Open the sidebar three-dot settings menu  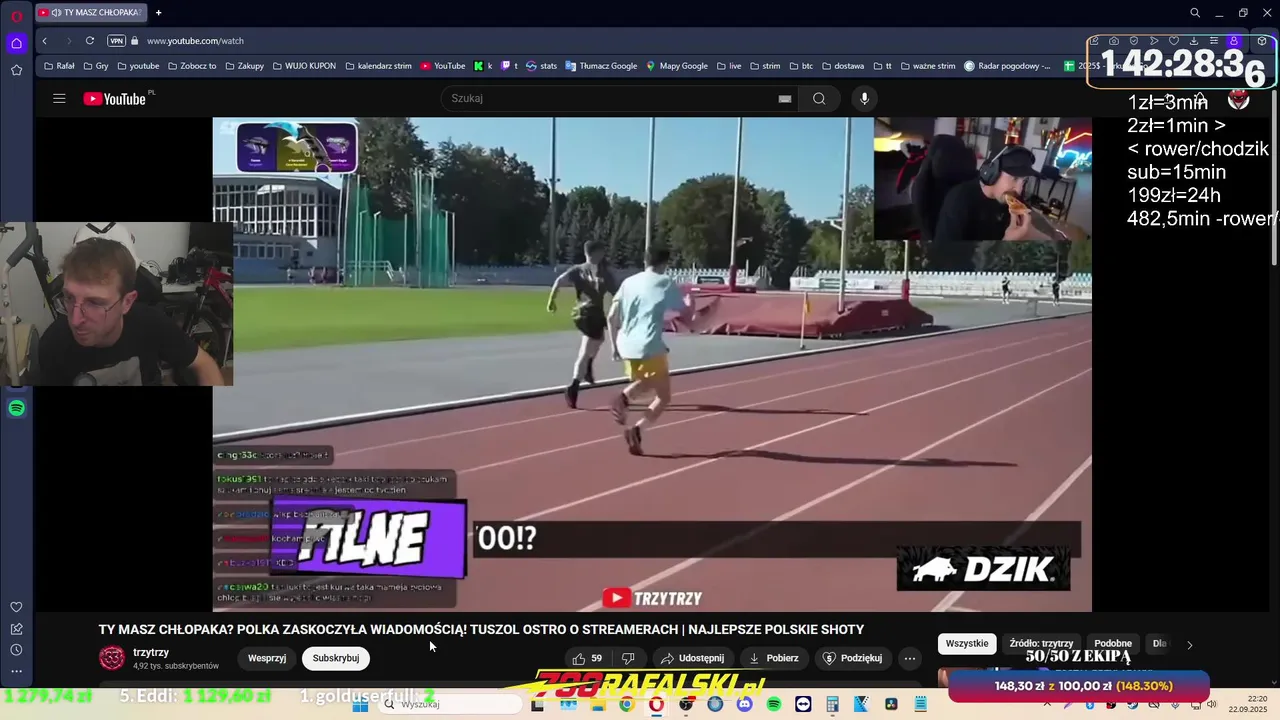pos(16,671)
